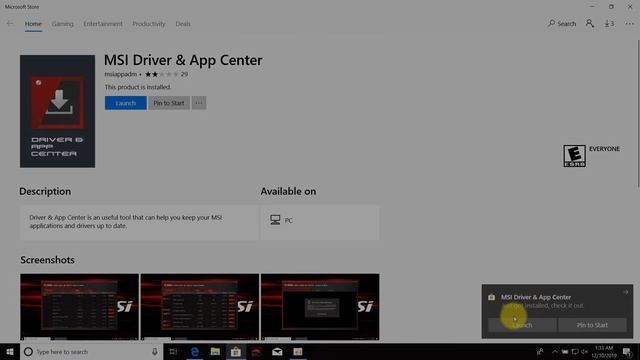This screenshot has width=640, height=360.
Task: Select the Productivity tab
Action: (149, 24)
